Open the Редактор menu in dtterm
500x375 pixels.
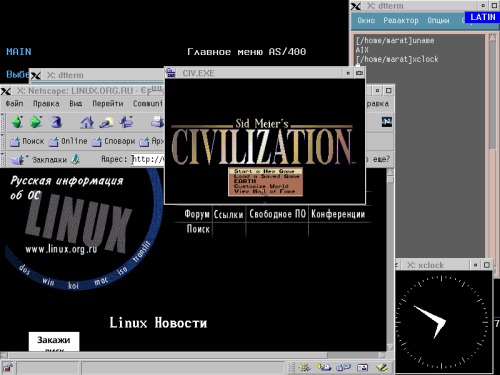pyautogui.click(x=401, y=21)
